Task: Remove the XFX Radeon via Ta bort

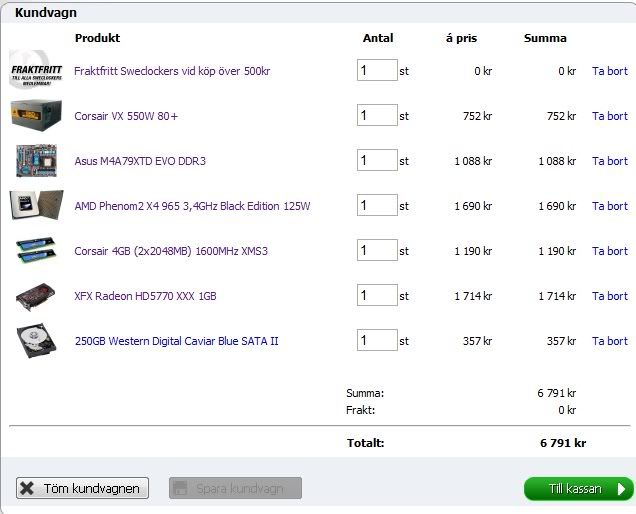Action: pos(609,296)
